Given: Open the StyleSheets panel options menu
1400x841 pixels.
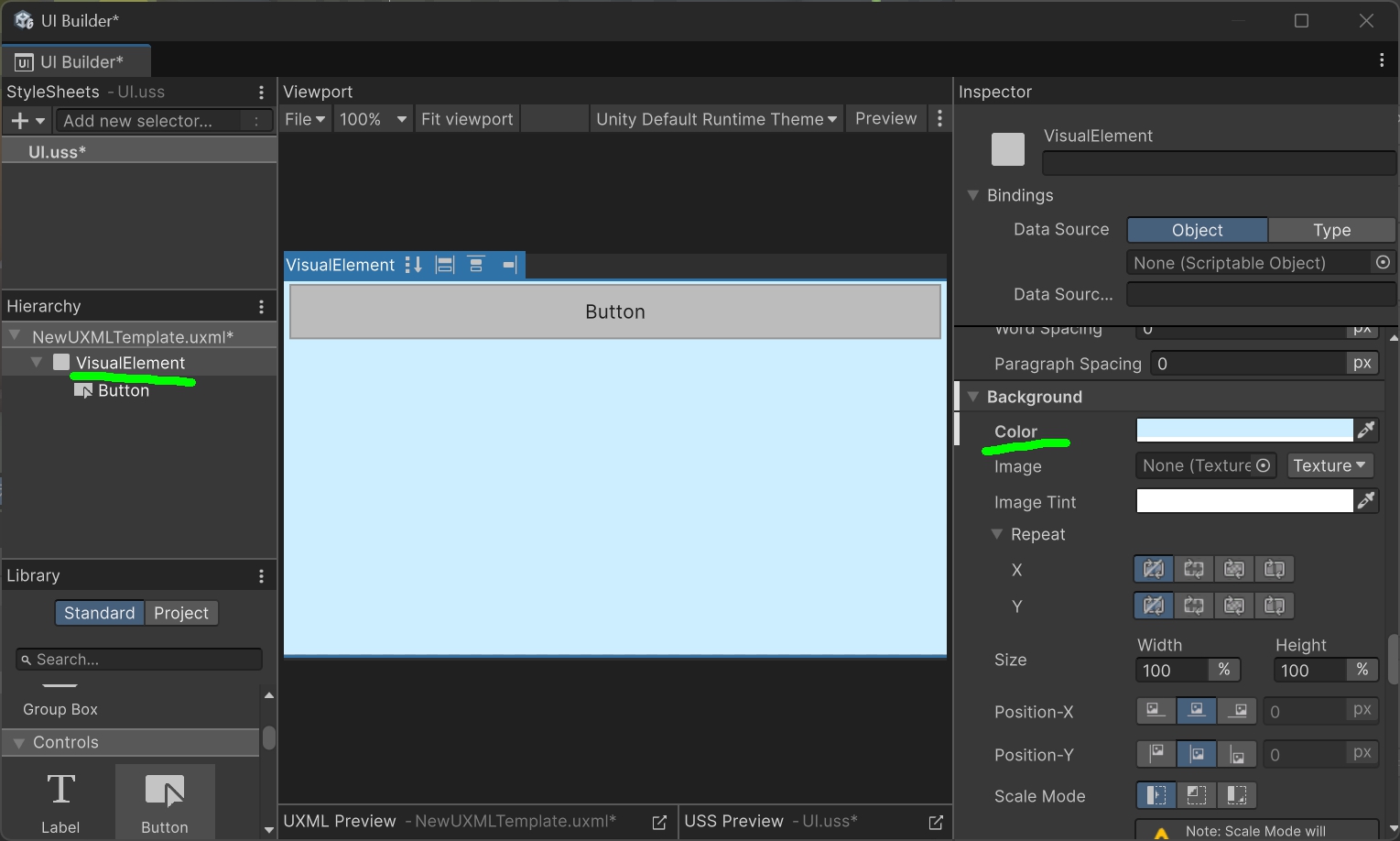Looking at the screenshot, I should [x=261, y=92].
